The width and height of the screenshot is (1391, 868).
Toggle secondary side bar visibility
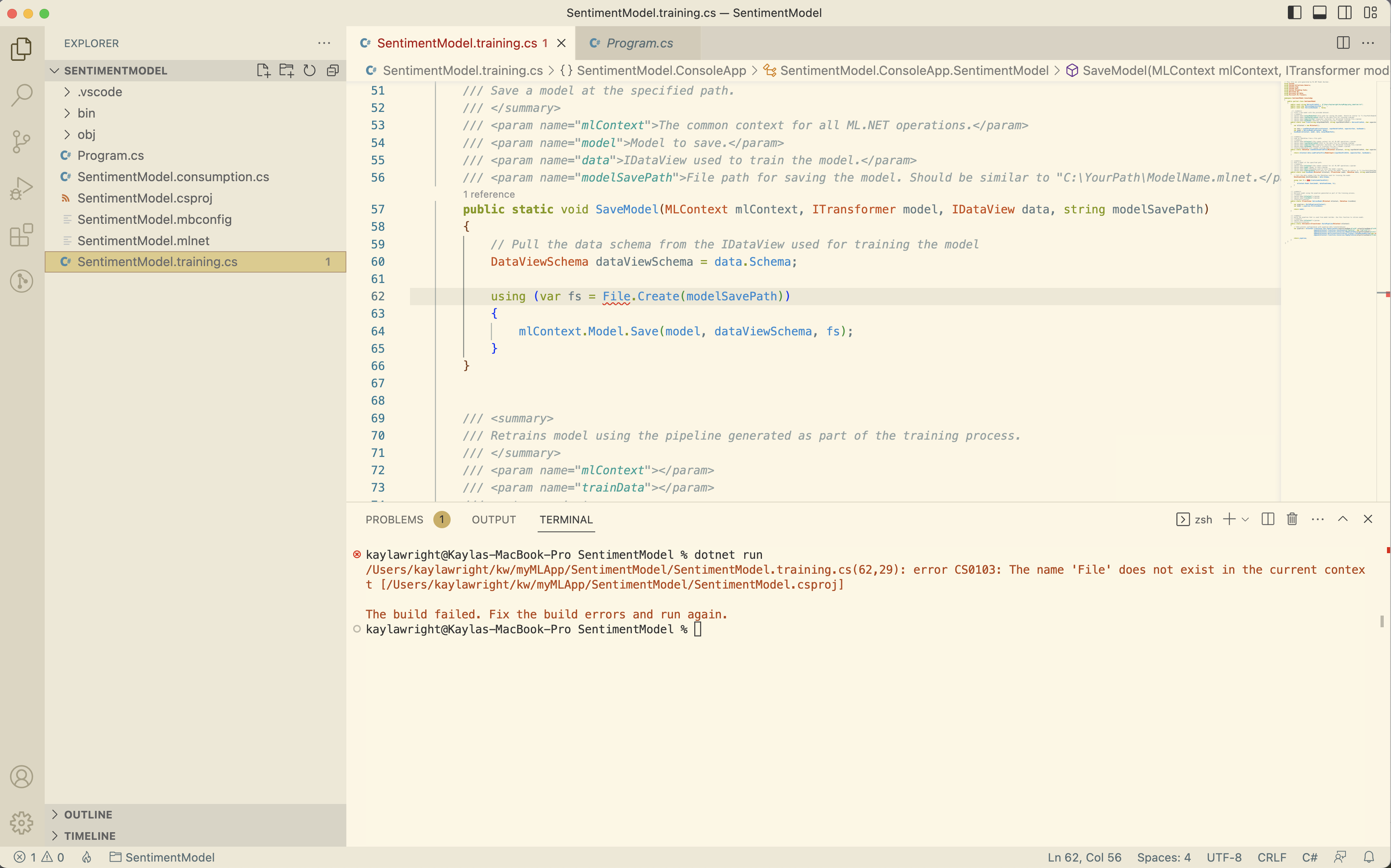(1345, 12)
